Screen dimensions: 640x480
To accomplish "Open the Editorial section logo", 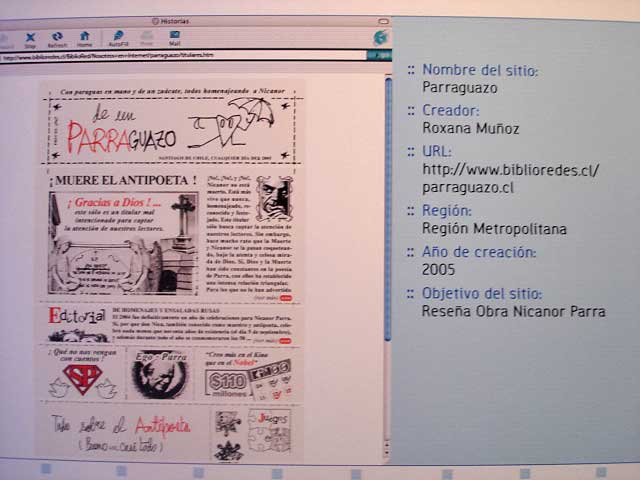I will click(77, 324).
